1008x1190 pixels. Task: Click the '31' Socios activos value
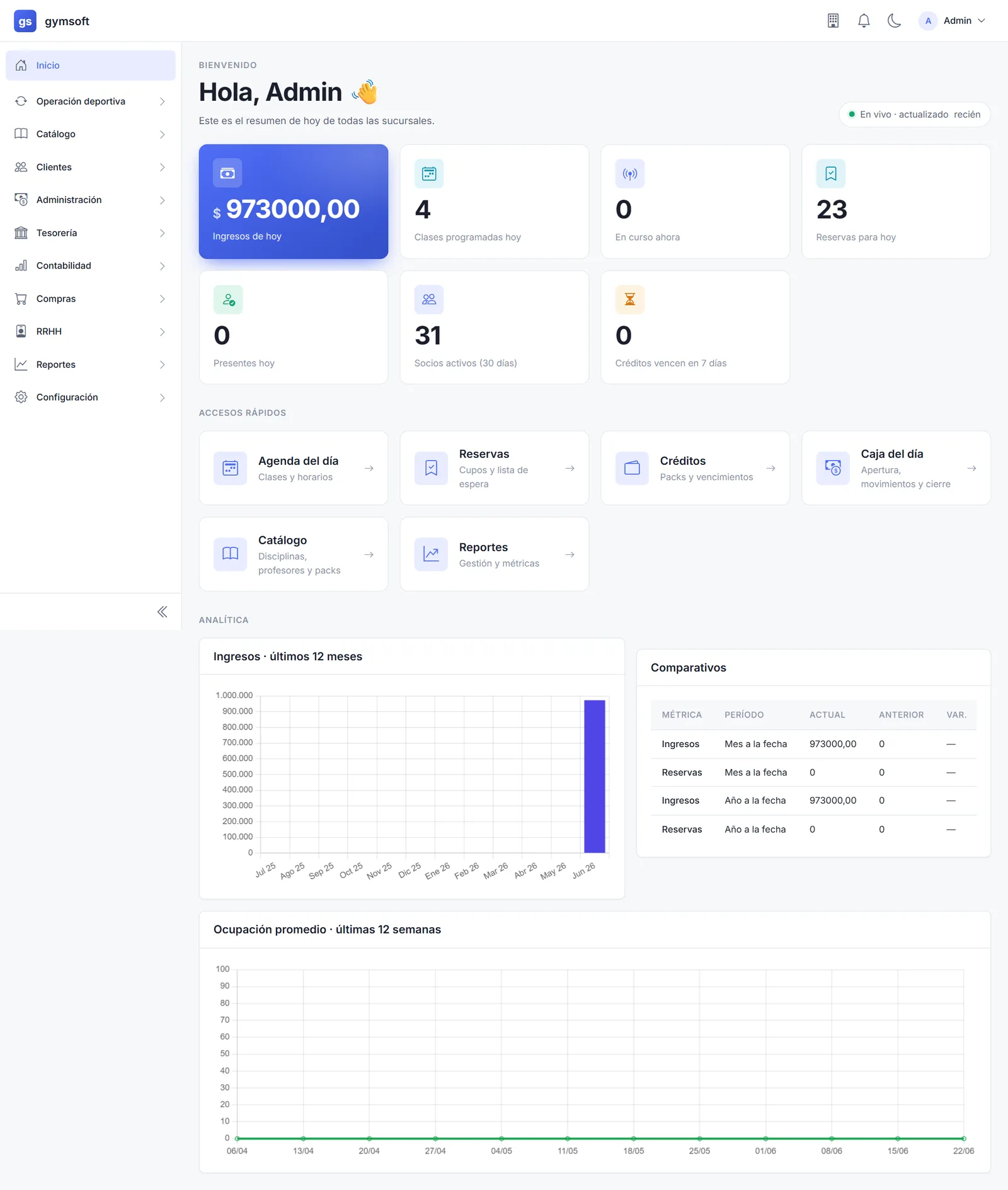point(428,335)
